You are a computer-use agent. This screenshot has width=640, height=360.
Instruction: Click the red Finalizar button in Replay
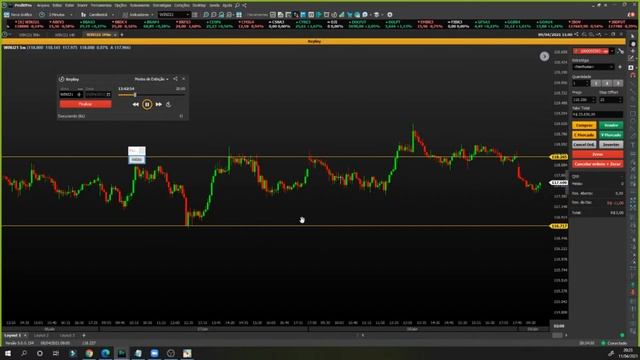(85, 104)
